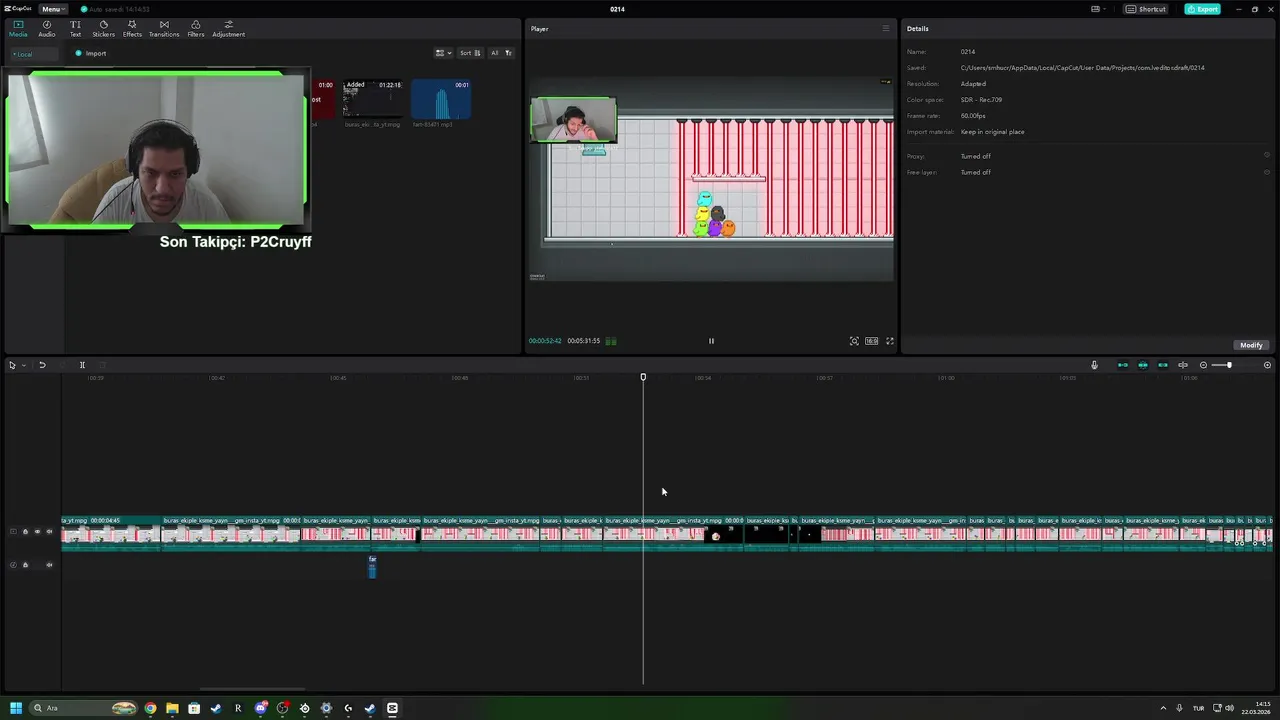The height and width of the screenshot is (720, 1280).
Task: Click the zoom to fit timeline icon
Action: (x=1267, y=365)
